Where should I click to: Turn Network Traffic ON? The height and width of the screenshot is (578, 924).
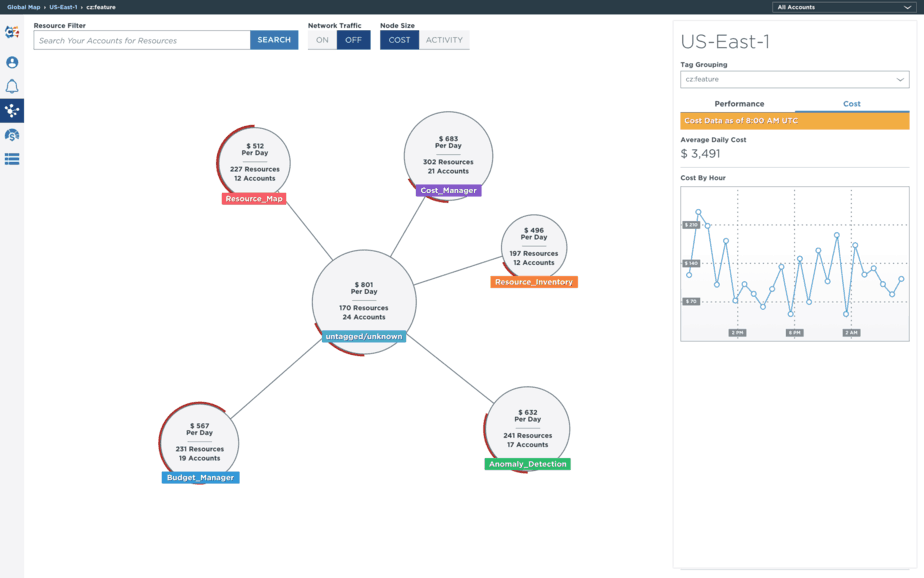coord(322,40)
